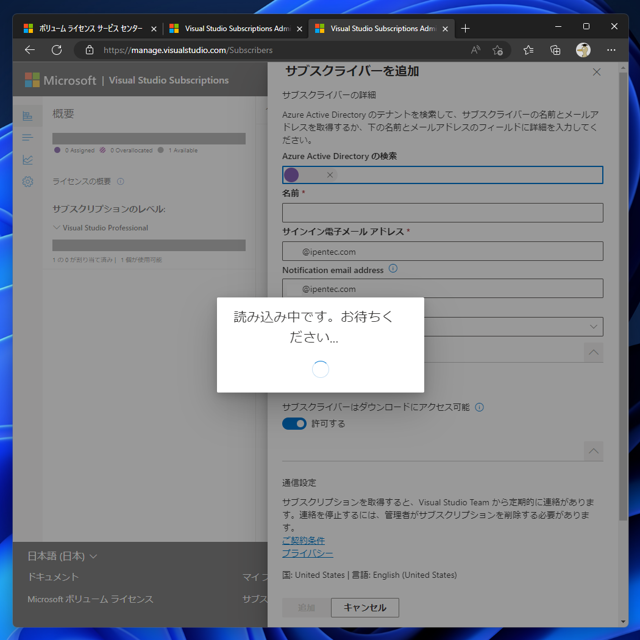Click the サインイン電子メール アドレス field

click(x=442, y=251)
